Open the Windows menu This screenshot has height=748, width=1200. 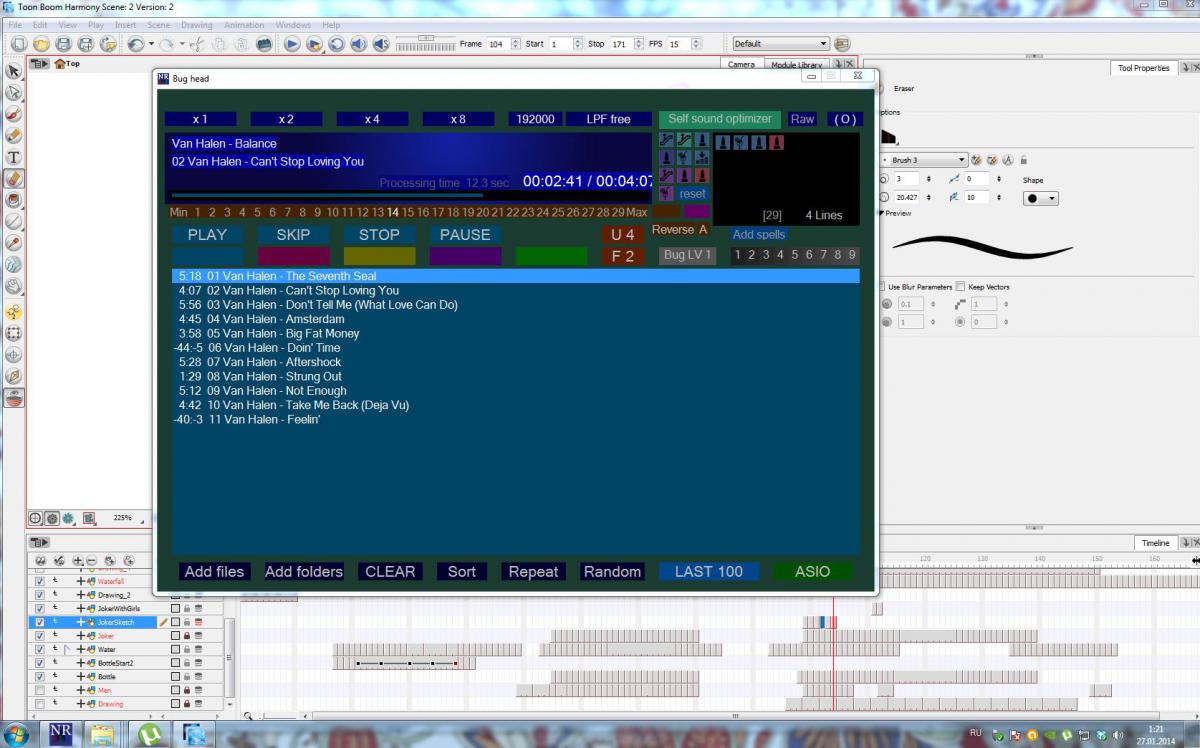pyautogui.click(x=293, y=25)
